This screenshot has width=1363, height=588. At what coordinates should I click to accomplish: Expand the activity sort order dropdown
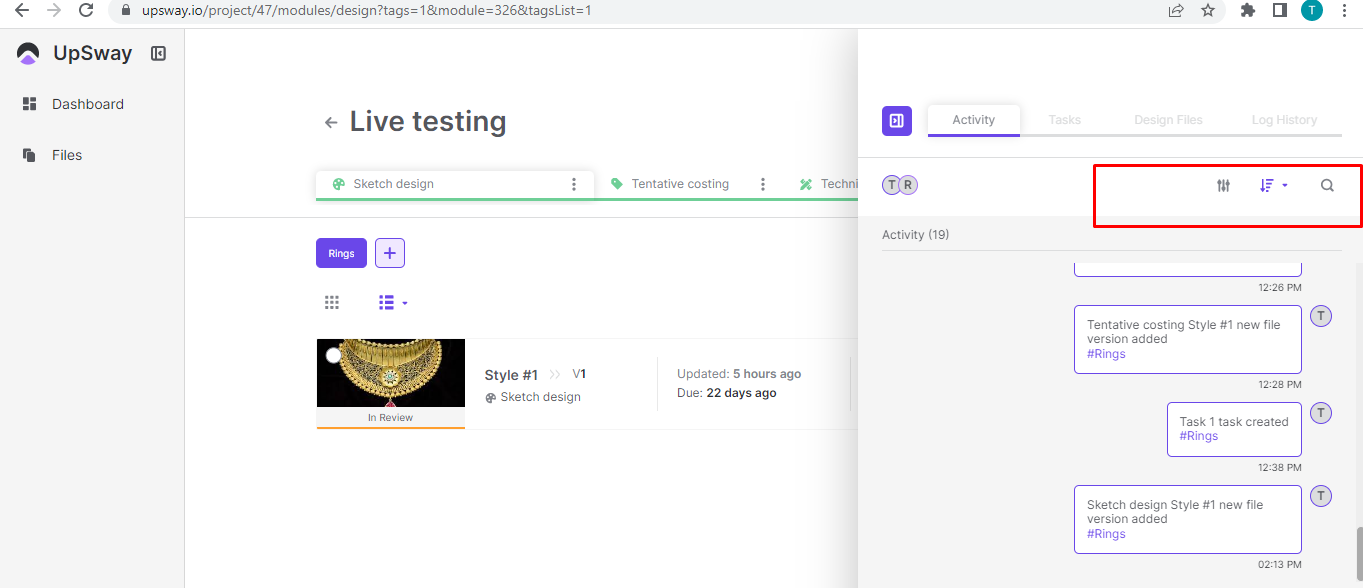pos(1273,185)
